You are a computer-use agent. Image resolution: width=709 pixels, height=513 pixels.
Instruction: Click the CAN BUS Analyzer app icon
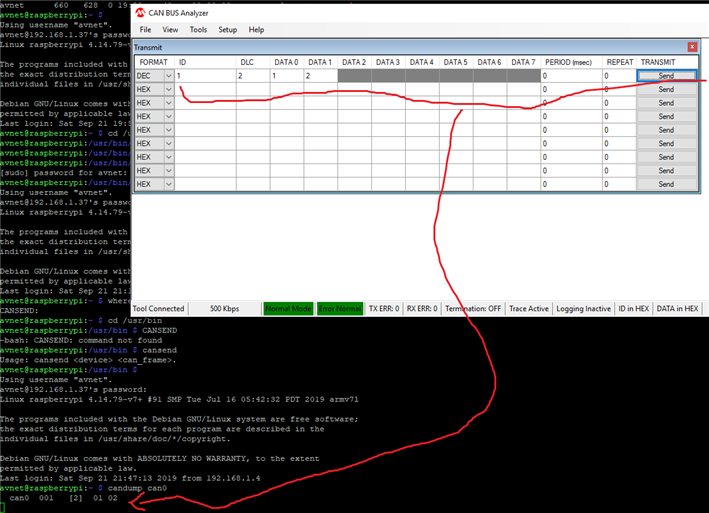pyautogui.click(x=141, y=12)
